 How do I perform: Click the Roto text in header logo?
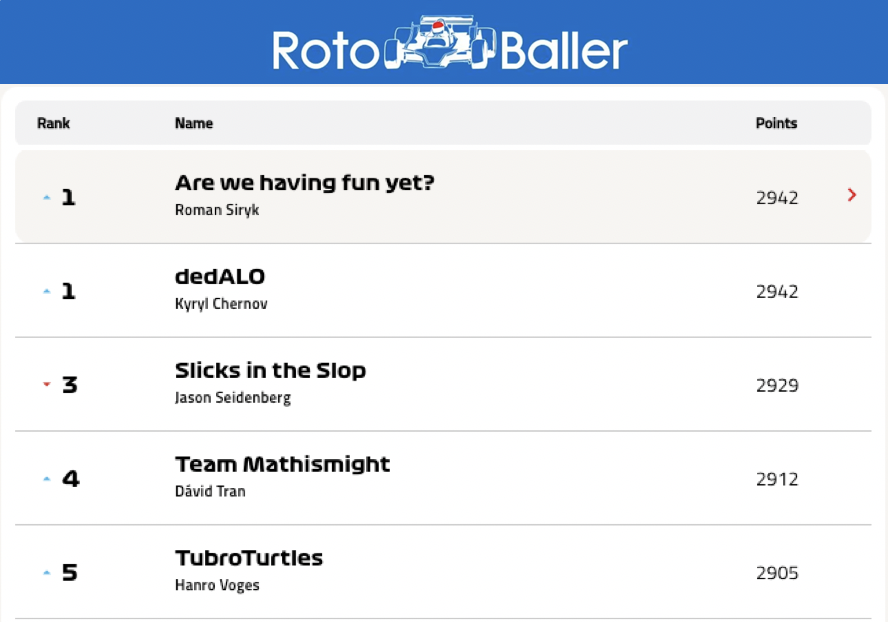(x=326, y=51)
